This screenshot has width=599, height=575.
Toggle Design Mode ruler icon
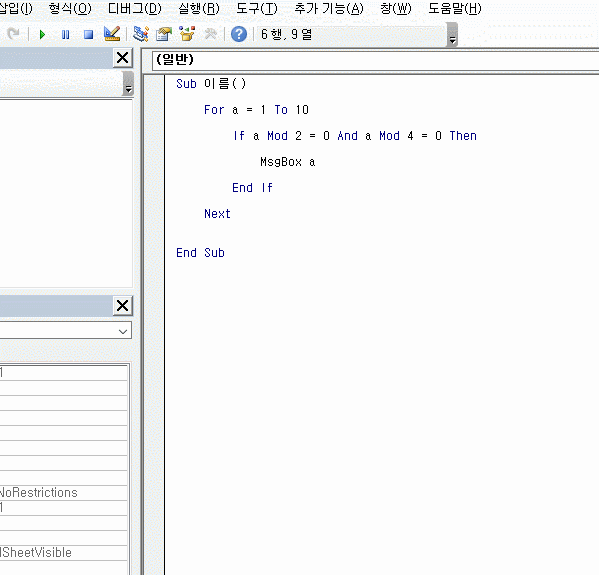112,34
